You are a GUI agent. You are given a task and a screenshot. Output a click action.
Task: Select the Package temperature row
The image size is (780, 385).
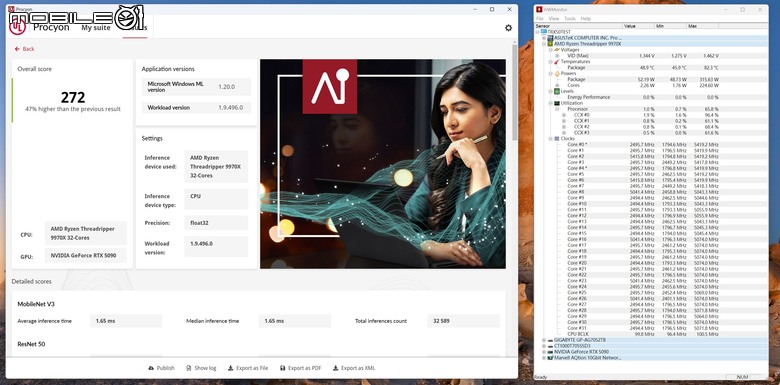pos(652,67)
